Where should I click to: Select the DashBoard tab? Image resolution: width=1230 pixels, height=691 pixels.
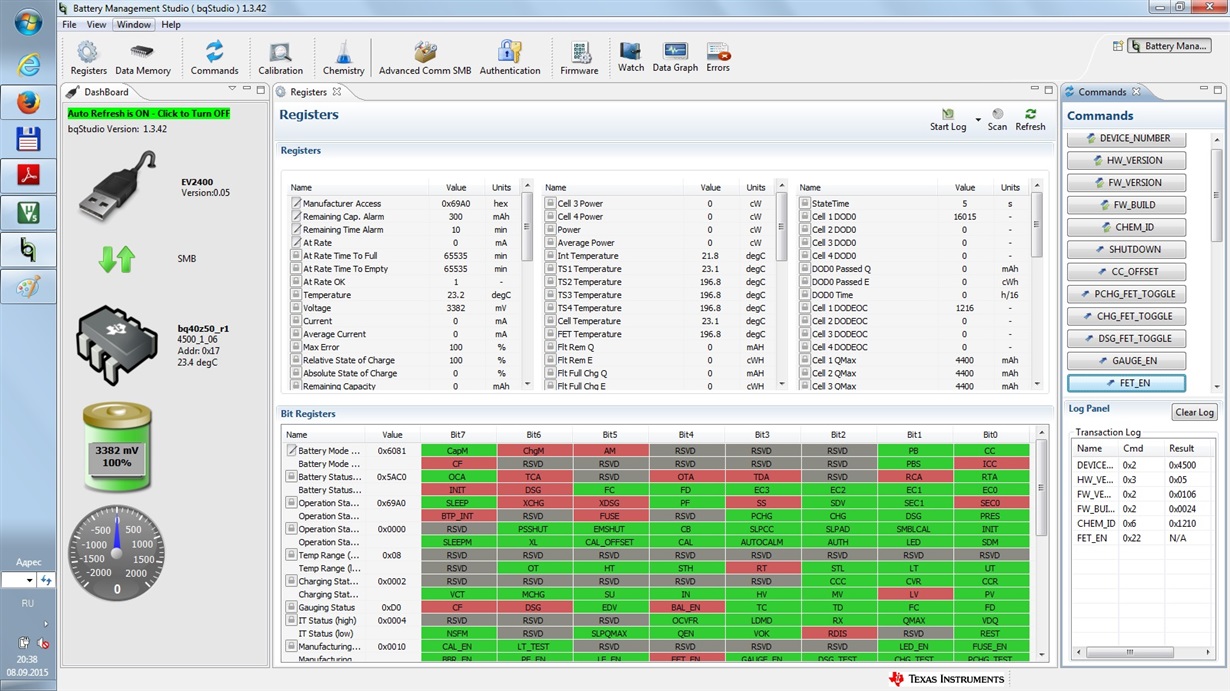(106, 92)
